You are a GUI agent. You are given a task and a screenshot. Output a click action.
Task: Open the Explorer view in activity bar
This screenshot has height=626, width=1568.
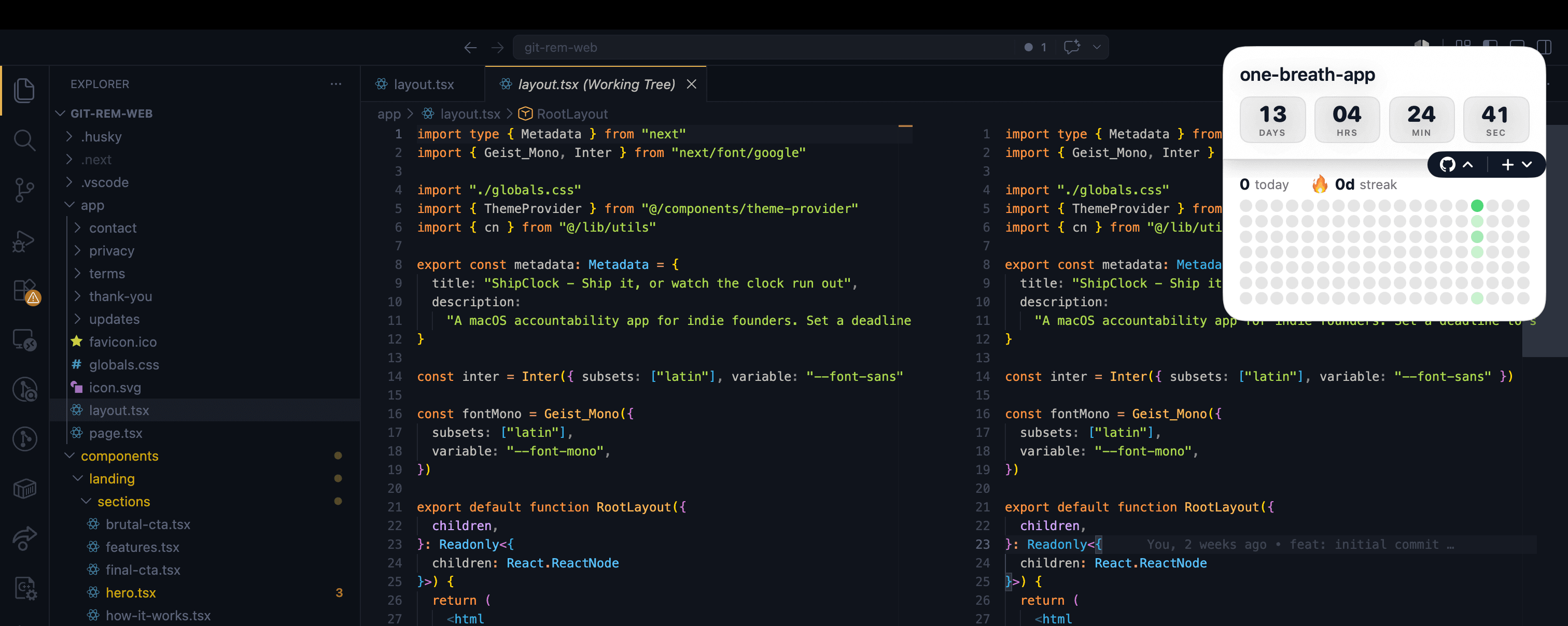coord(24,90)
